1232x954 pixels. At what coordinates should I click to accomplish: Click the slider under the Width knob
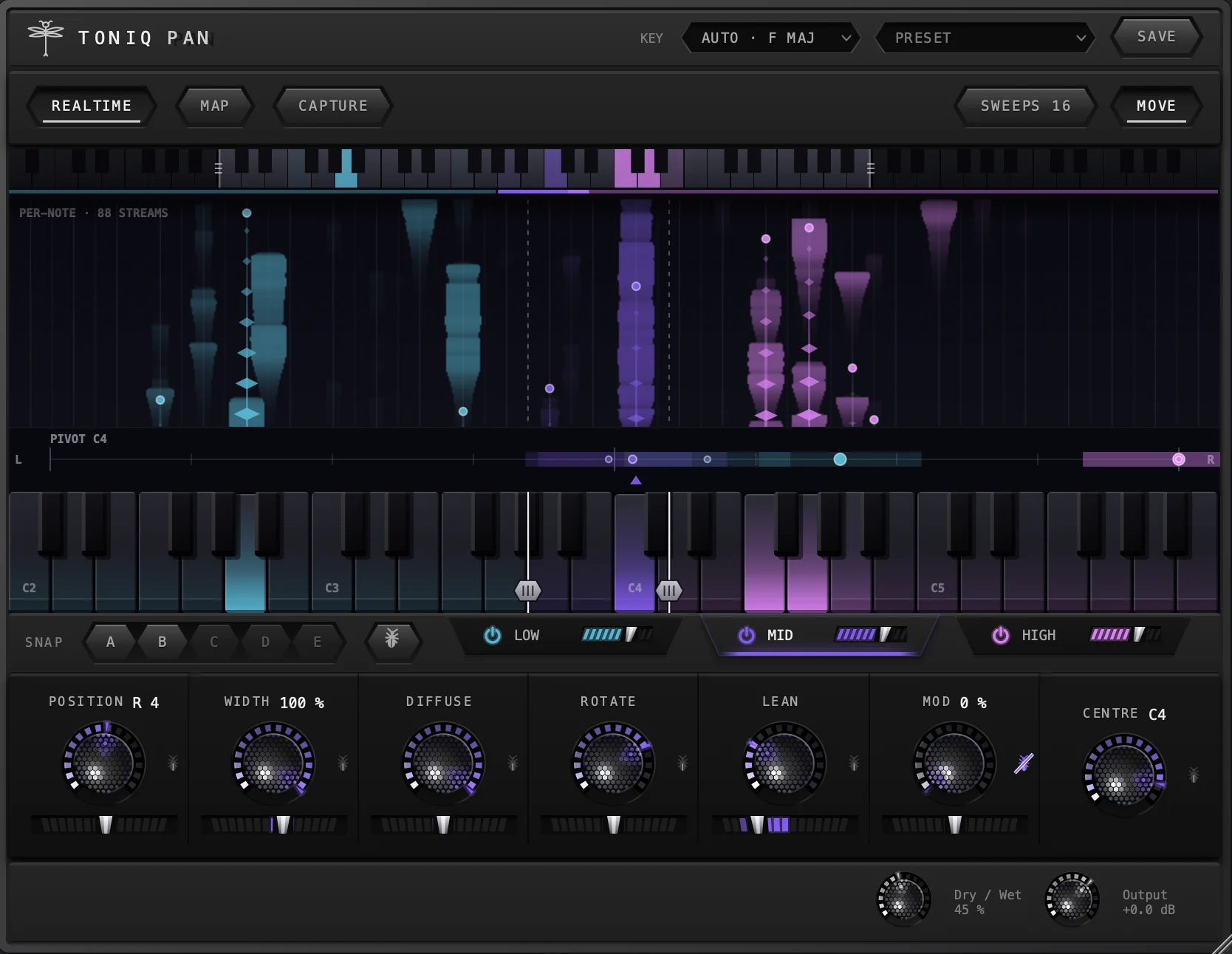tap(274, 825)
